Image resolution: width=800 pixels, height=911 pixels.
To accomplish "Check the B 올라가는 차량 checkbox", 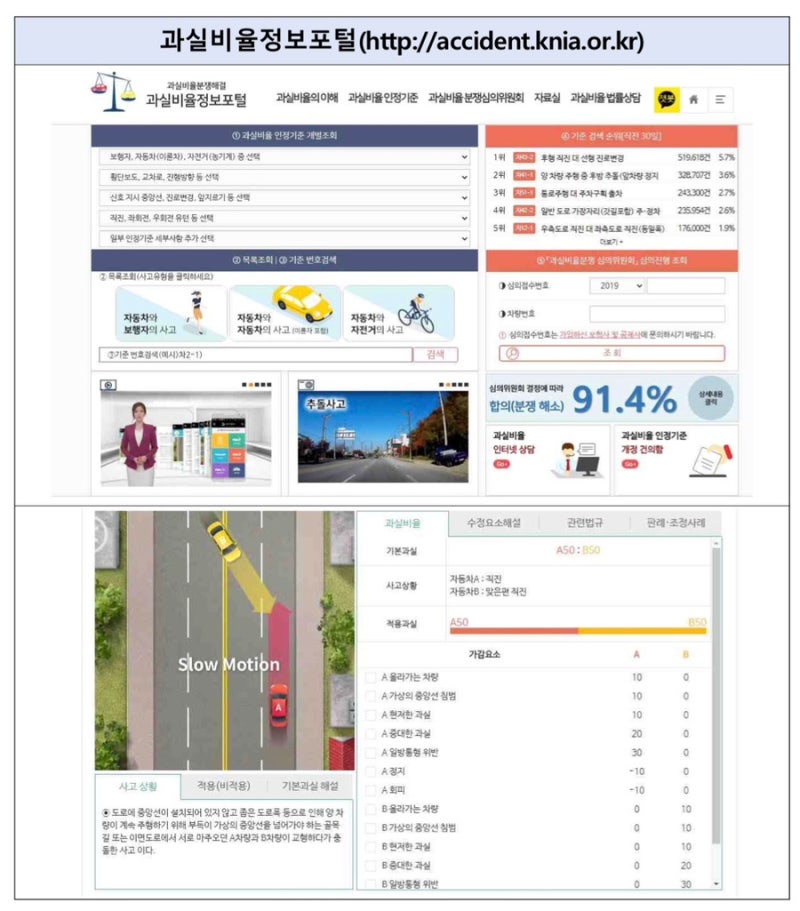I will coord(370,809).
